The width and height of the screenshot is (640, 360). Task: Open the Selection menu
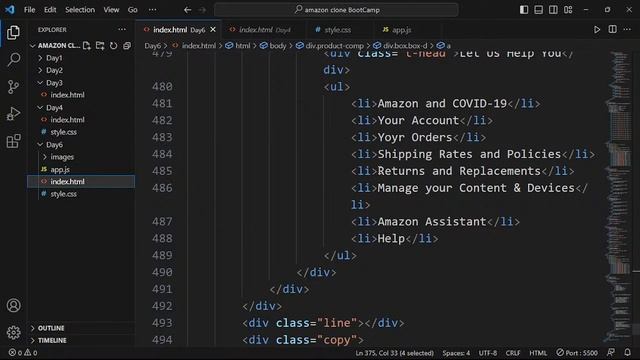[80, 10]
